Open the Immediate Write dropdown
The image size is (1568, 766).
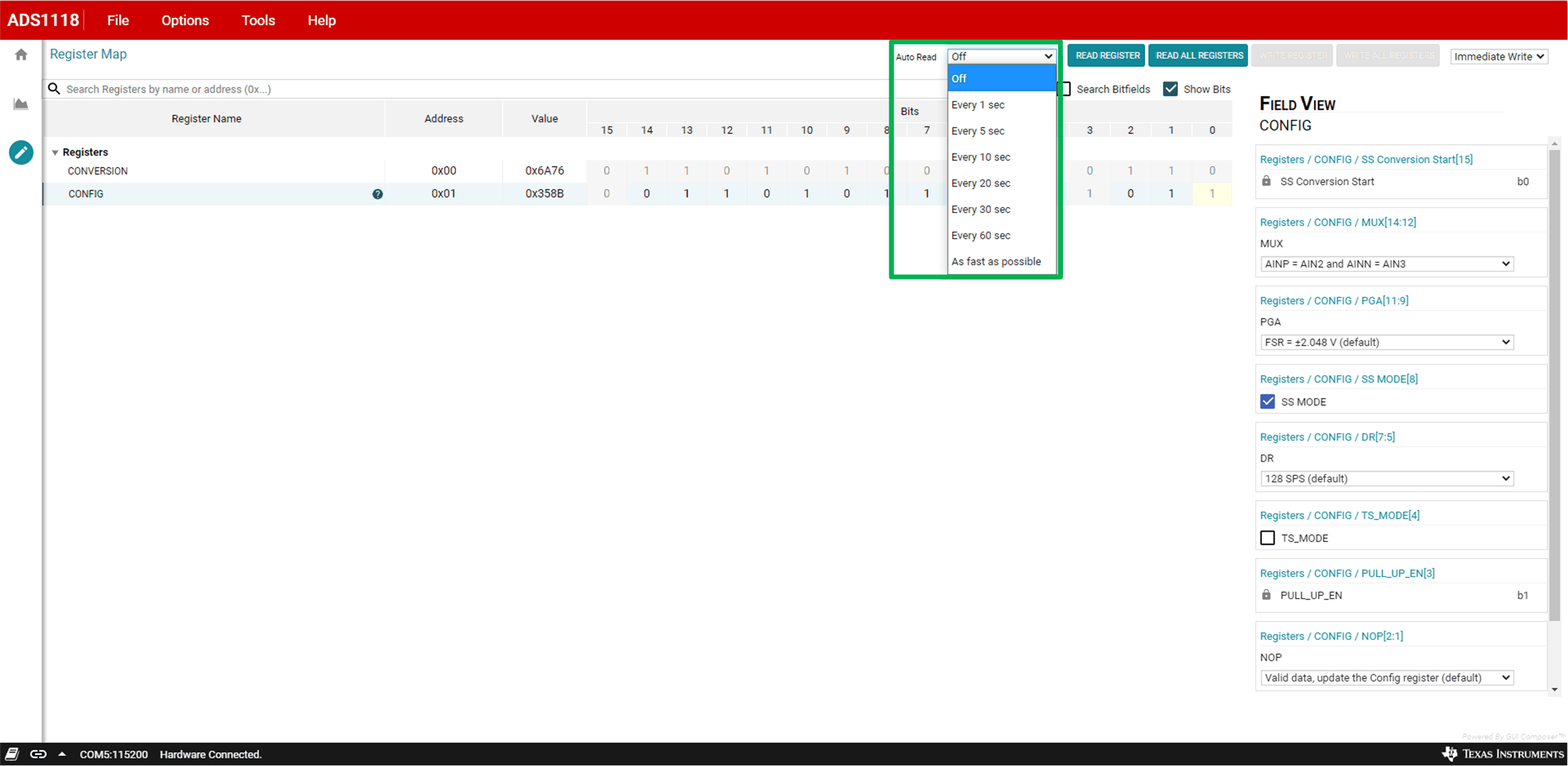[1498, 56]
